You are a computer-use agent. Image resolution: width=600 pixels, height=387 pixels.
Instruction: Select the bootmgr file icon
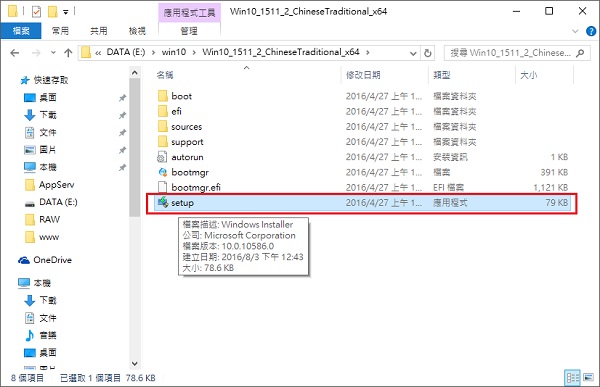[x=163, y=172]
